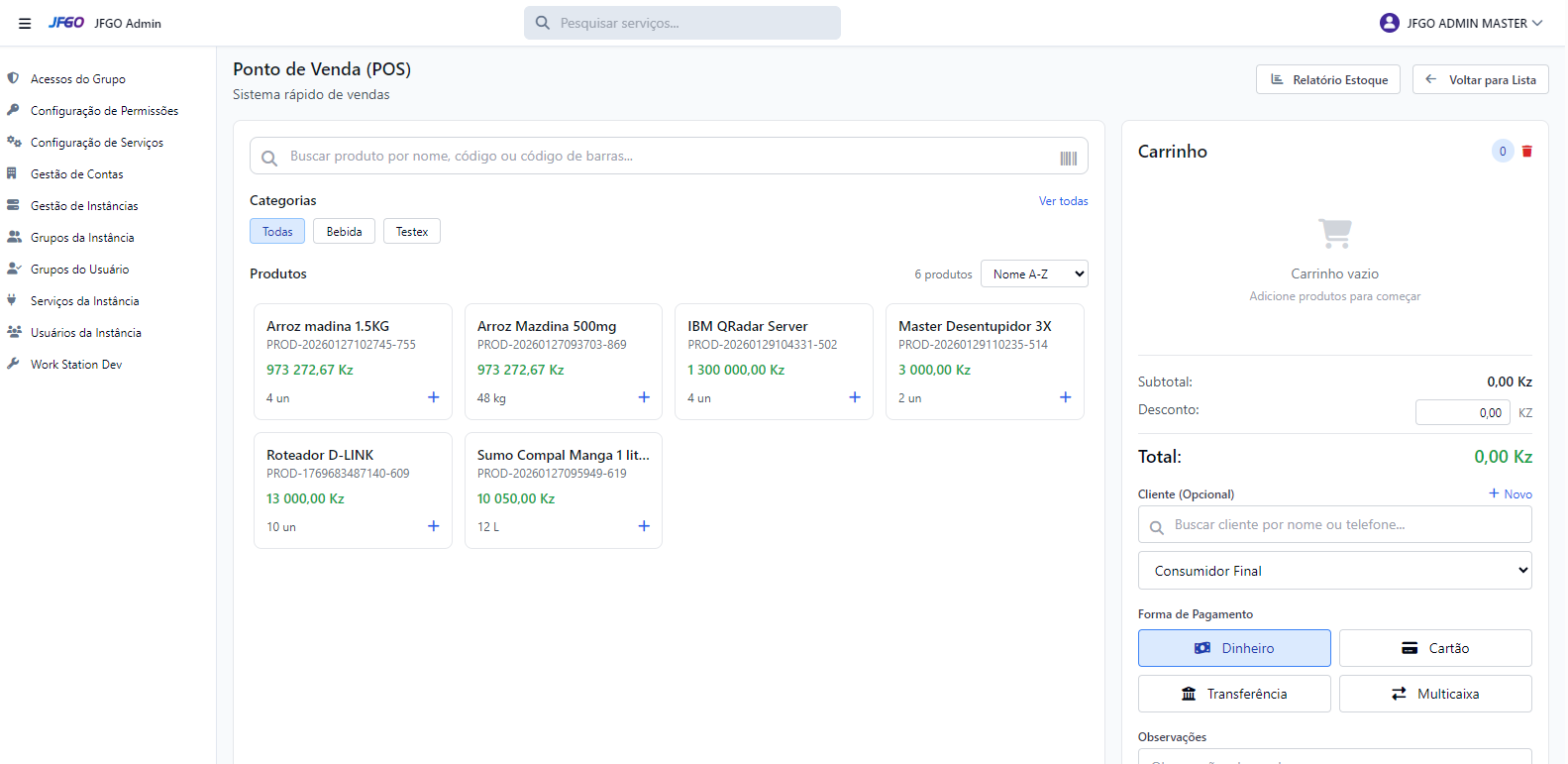Click the Desconto amount field
Screen dimensions: 1568x764
click(1462, 413)
